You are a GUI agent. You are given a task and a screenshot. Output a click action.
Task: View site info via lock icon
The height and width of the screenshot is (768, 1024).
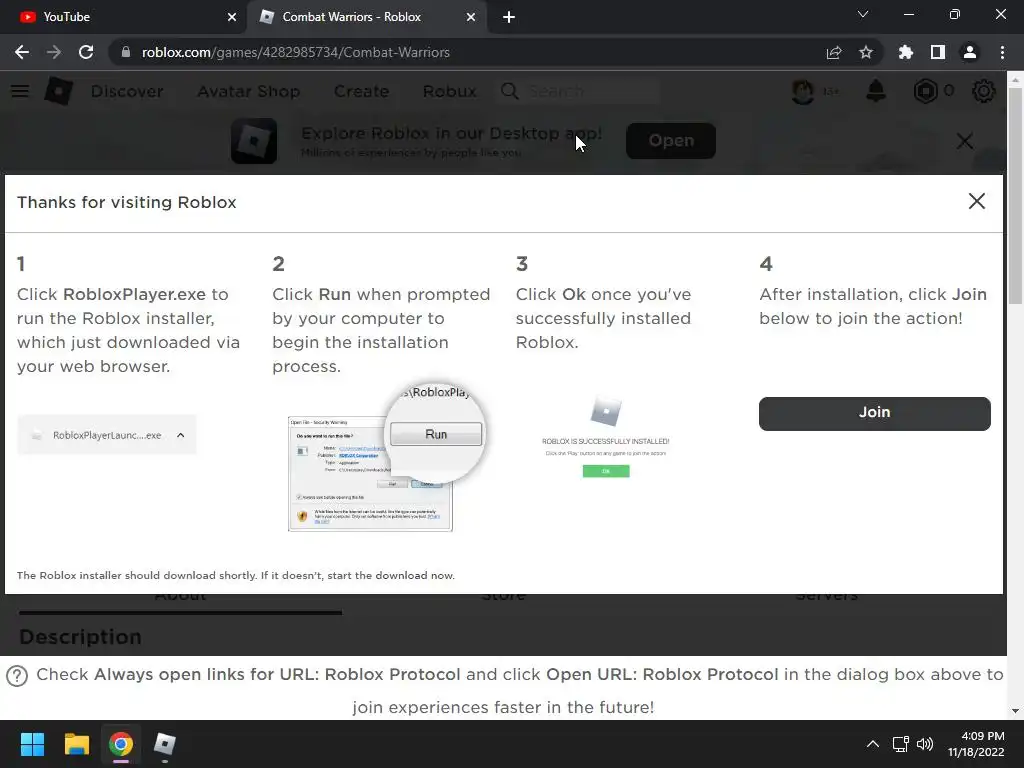(x=126, y=52)
